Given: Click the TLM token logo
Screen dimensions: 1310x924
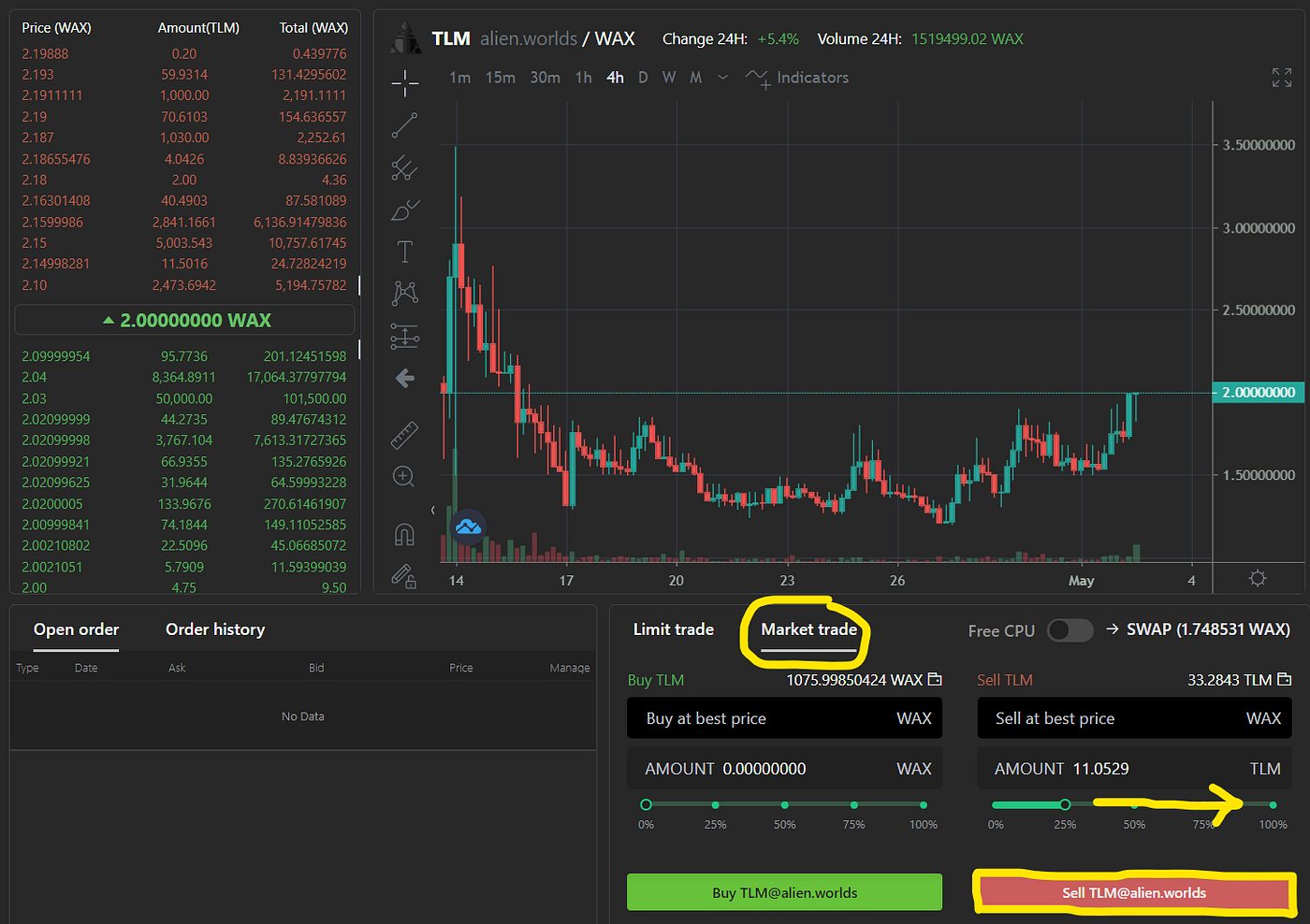Looking at the screenshot, I should point(406,39).
